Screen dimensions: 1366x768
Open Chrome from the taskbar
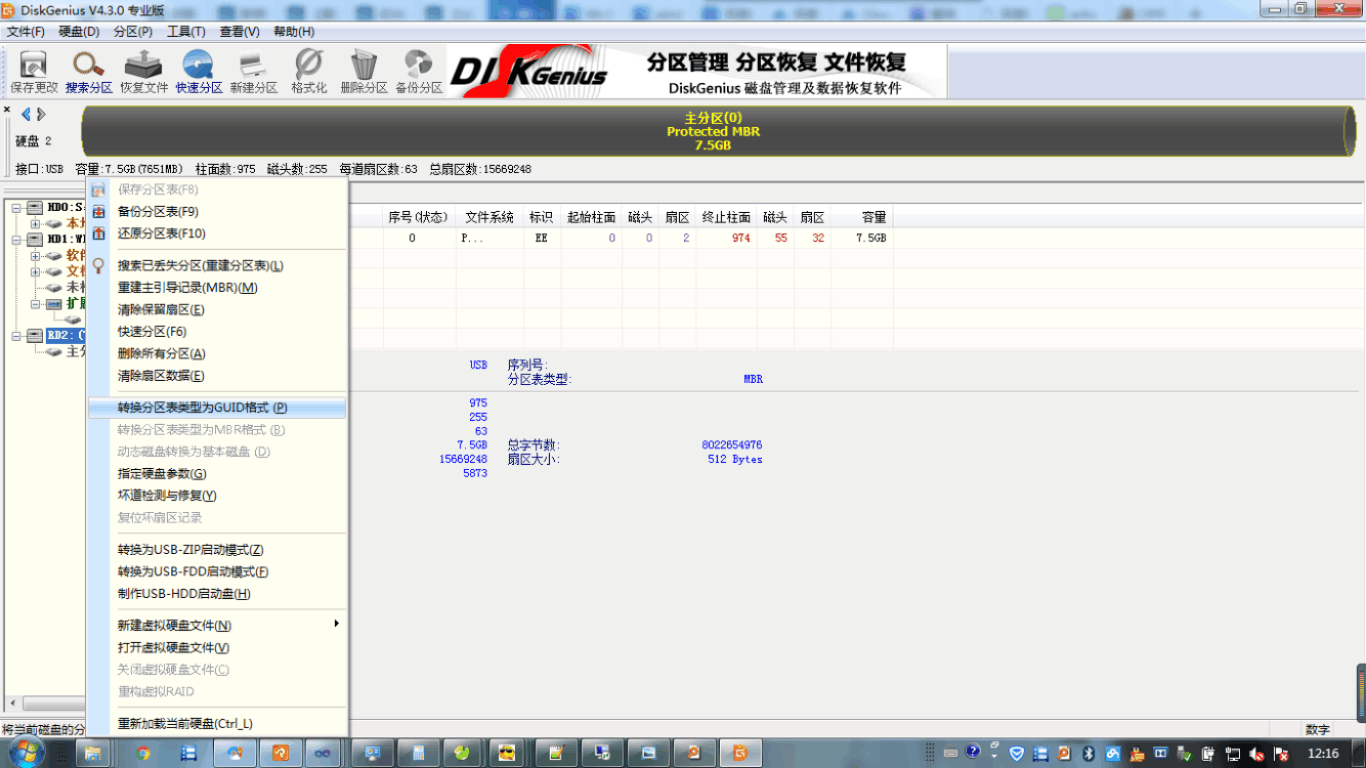pyautogui.click(x=143, y=753)
